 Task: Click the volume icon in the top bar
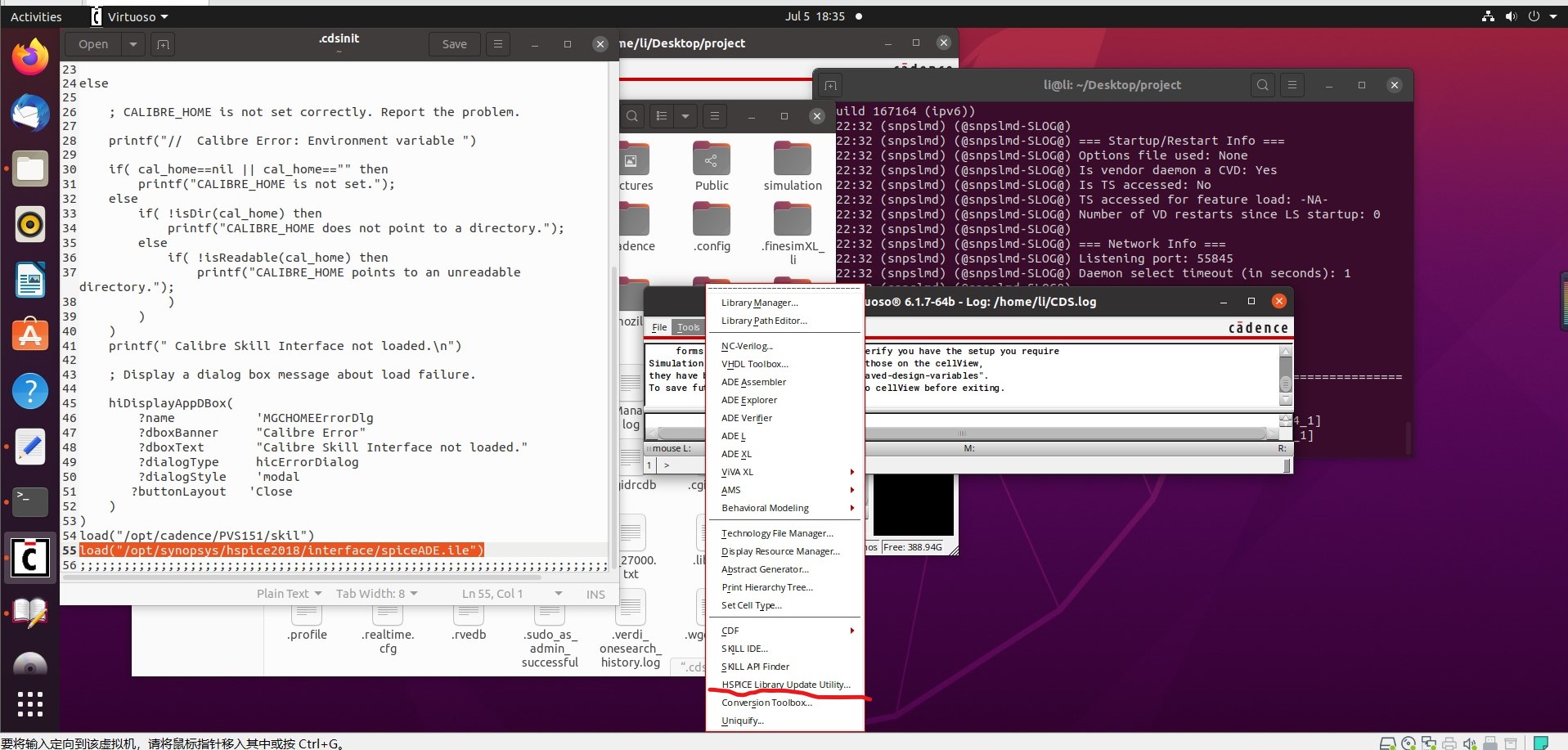tap(1510, 16)
